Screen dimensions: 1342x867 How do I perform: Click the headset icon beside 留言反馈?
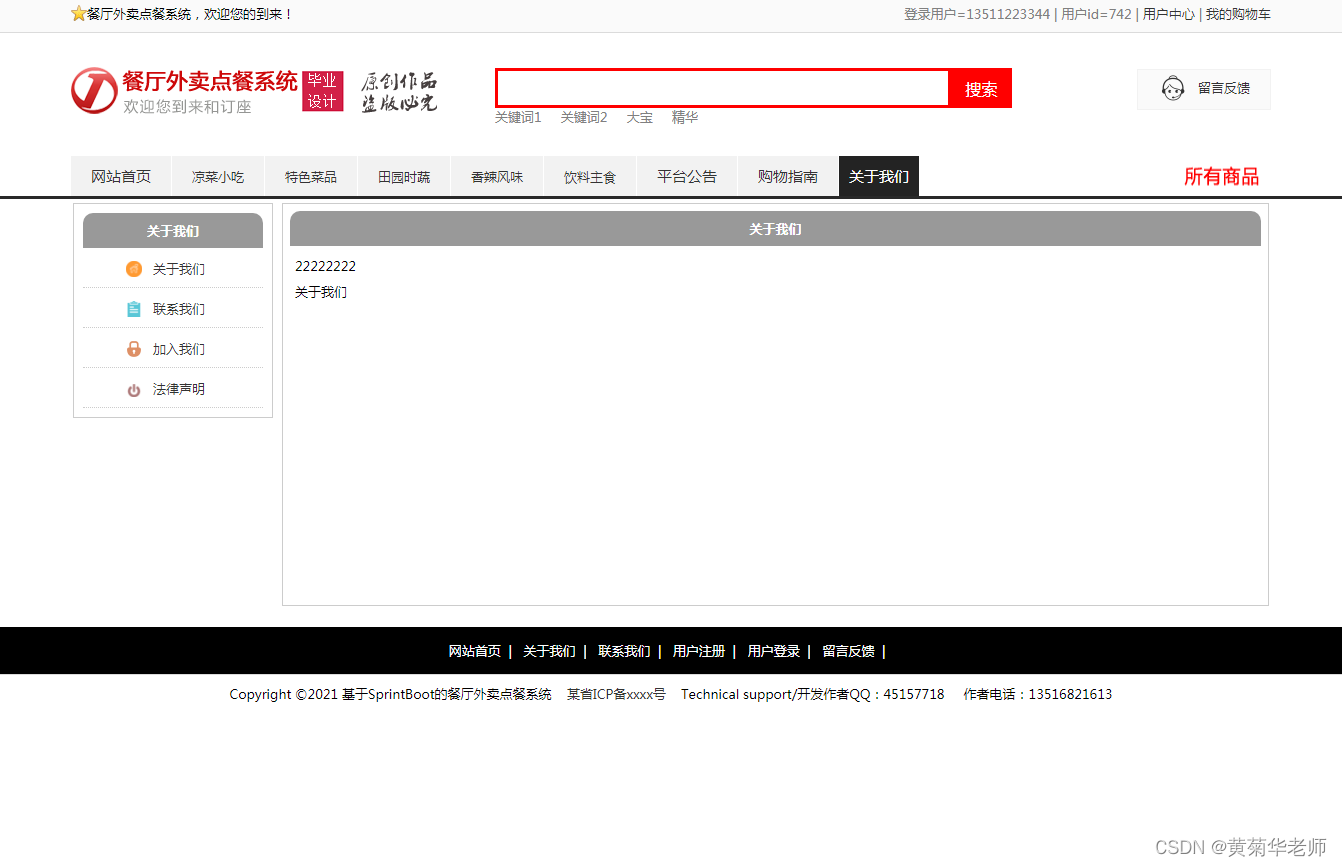[x=1173, y=89]
